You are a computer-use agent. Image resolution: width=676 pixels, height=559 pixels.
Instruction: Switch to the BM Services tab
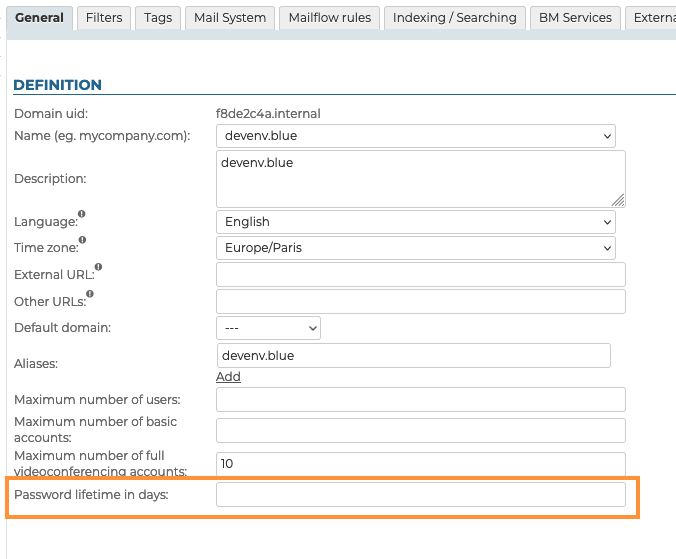click(x=574, y=18)
